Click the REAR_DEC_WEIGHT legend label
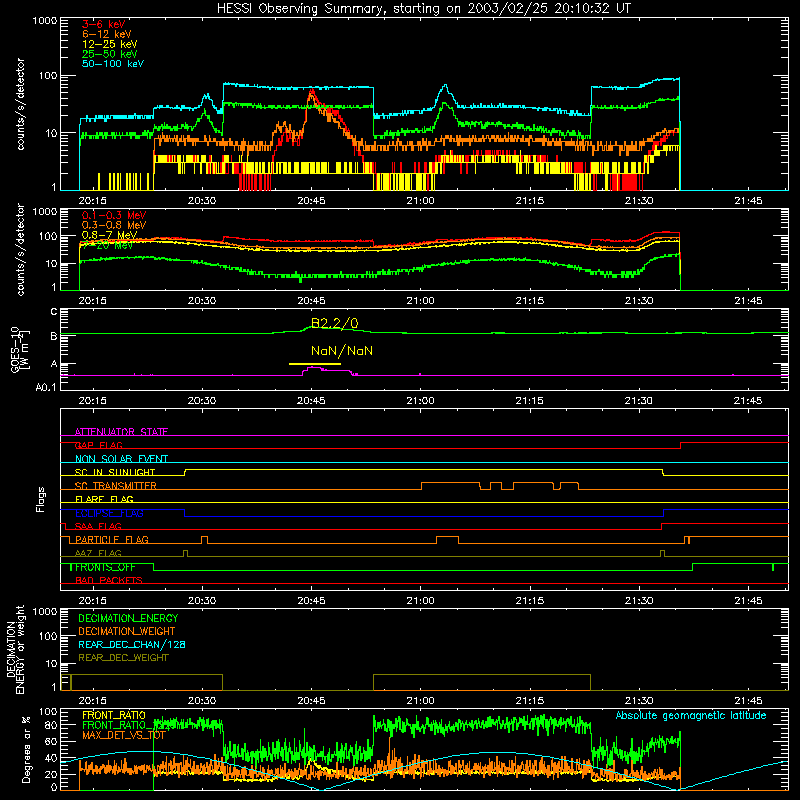 pos(123,658)
